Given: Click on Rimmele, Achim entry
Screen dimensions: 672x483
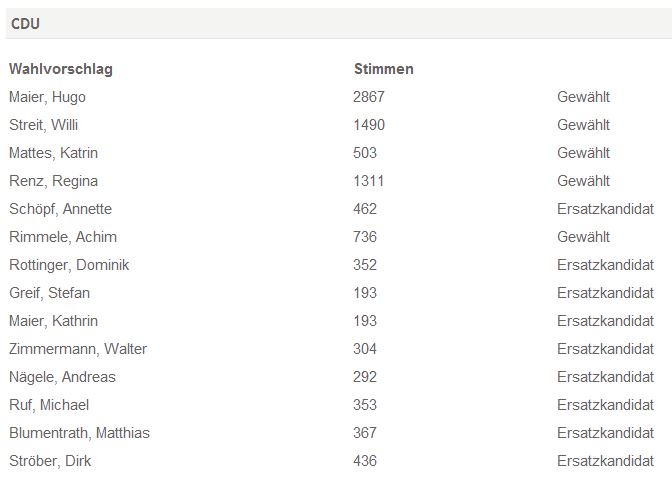Looking at the screenshot, I should [x=63, y=237].
